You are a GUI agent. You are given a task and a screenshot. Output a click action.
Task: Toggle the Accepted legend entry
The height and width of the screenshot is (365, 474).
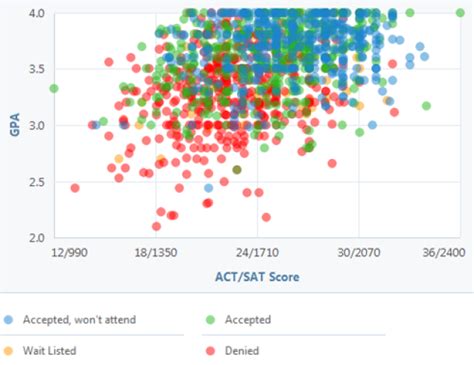(x=238, y=320)
